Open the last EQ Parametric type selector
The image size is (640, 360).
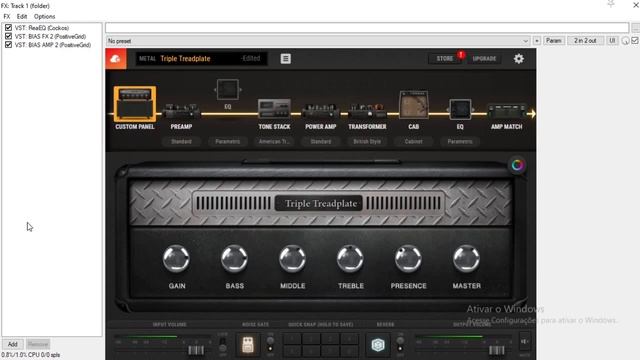click(460, 142)
